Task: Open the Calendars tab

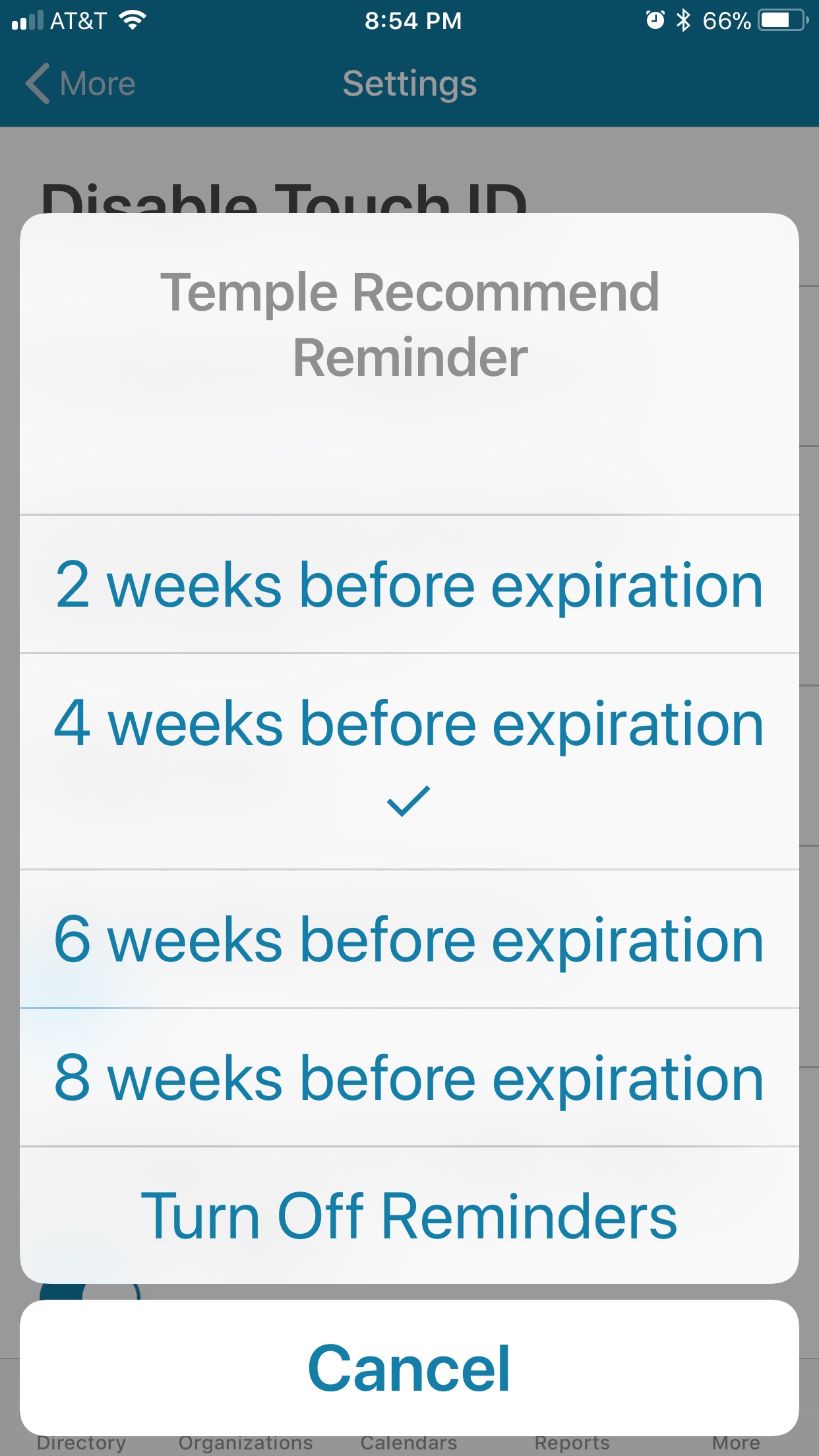Action: 409,1443
